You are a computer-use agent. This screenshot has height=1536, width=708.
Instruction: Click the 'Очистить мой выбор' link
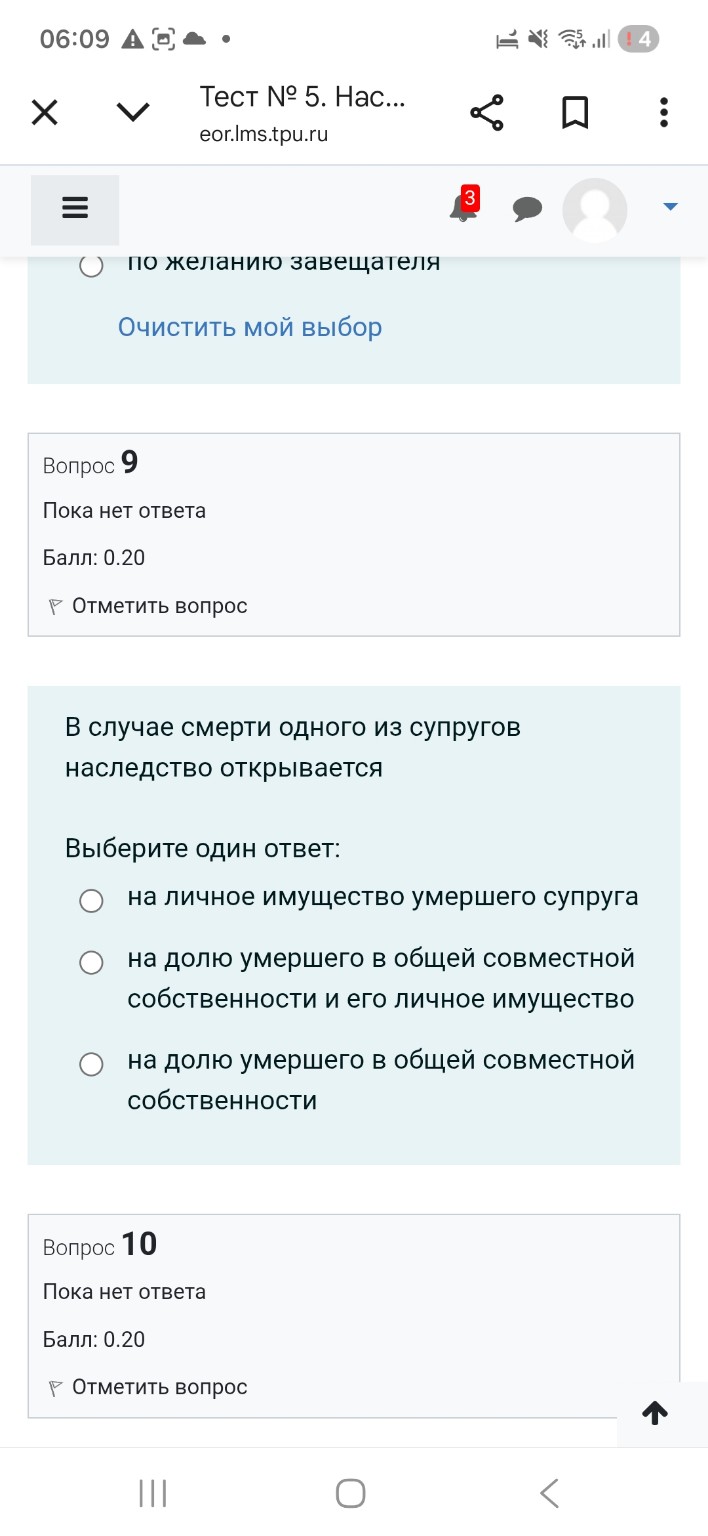point(248,327)
